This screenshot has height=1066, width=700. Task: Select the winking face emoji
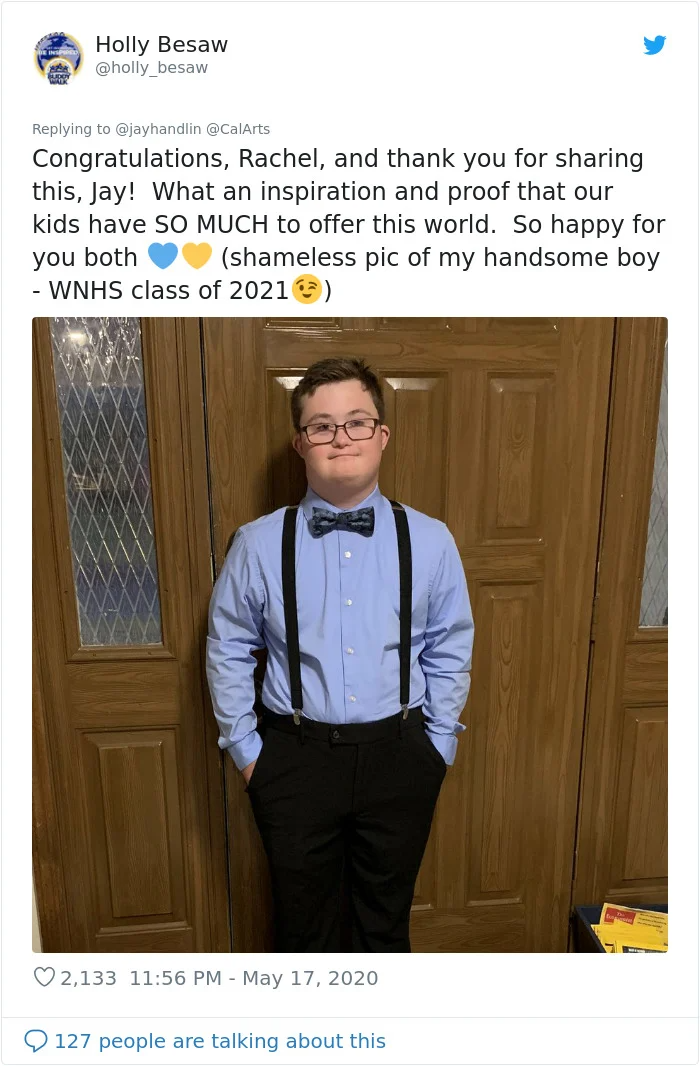tap(307, 290)
